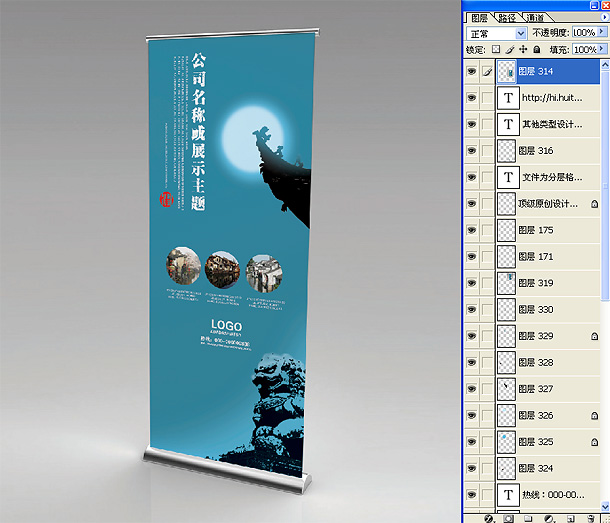The width and height of the screenshot is (610, 523).
Task: Minimize the layers panel window
Action: [594, 5]
